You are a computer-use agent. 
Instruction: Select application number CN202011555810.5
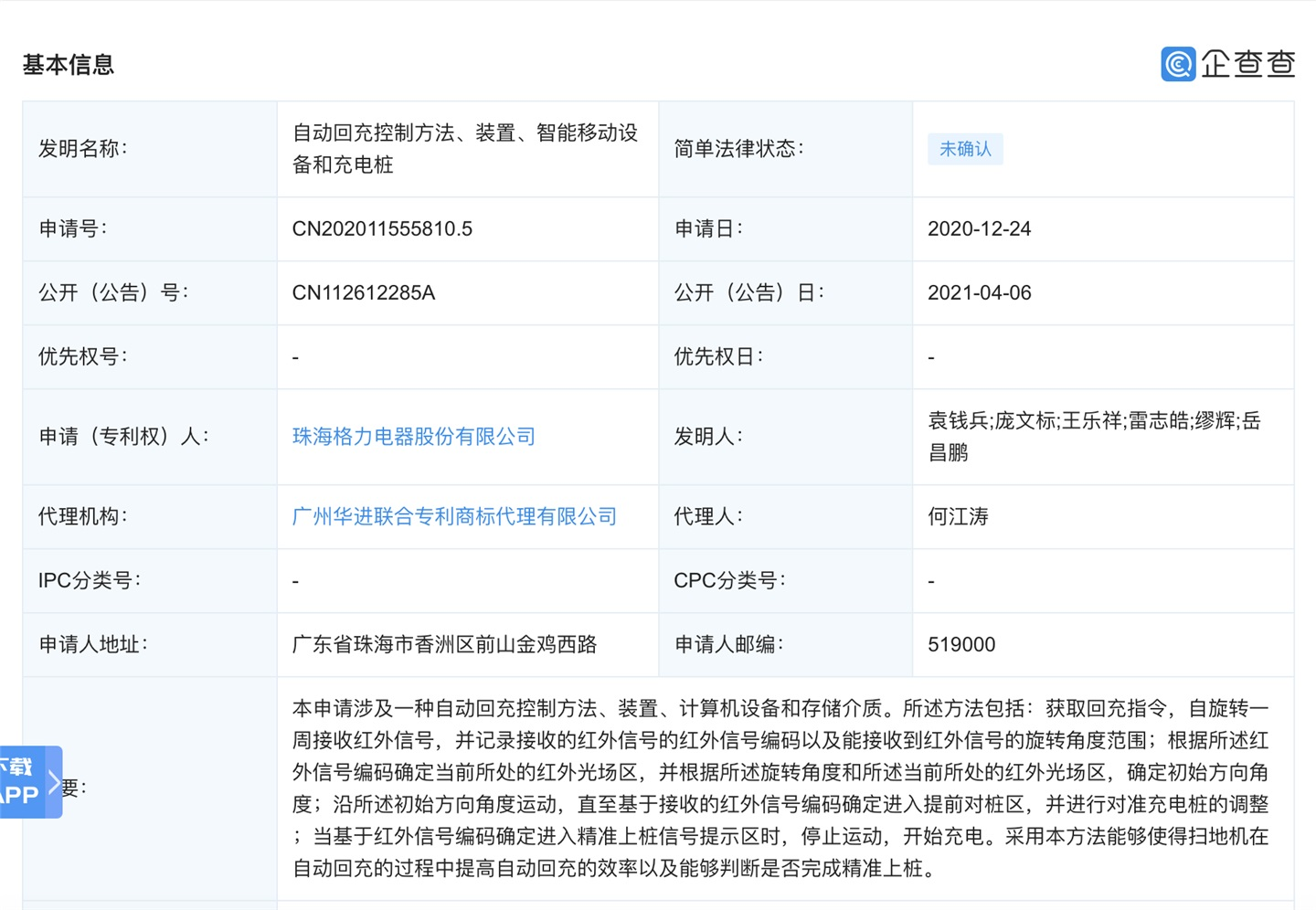382,229
